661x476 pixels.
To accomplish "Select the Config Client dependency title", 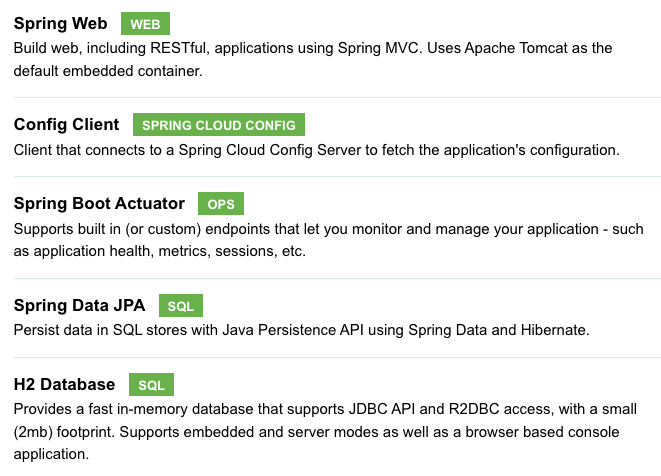I will (66, 125).
